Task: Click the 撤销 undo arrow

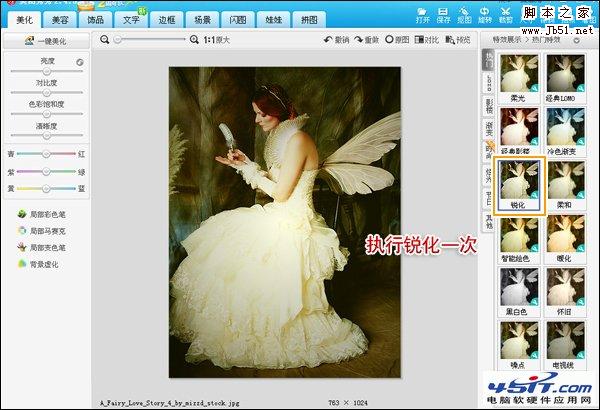Action: (x=336, y=39)
